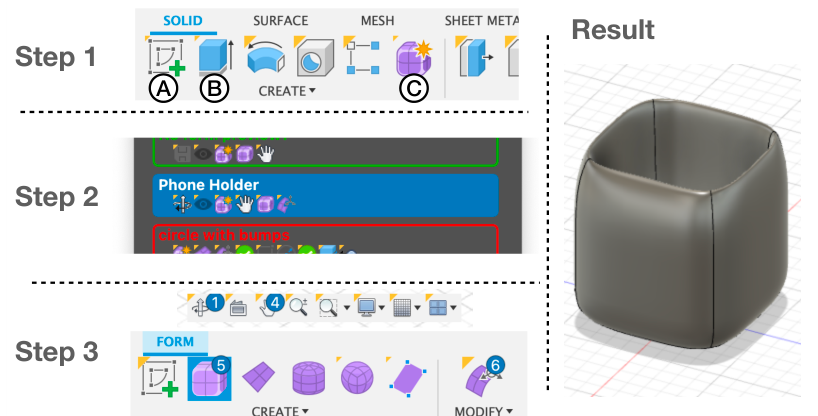Image resolution: width=818 pixels, height=416 pixels.
Task: Expand the Grid and Snaps dropdown arrow
Action: tap(418, 308)
